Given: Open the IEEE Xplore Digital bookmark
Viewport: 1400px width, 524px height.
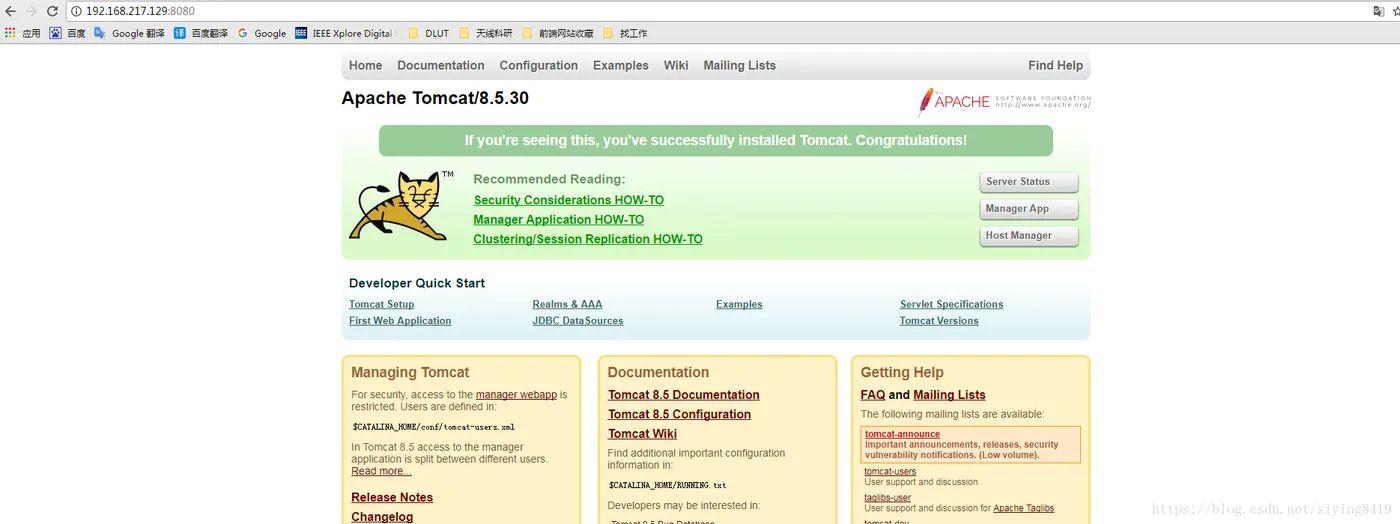Looking at the screenshot, I should pyautogui.click(x=344, y=33).
